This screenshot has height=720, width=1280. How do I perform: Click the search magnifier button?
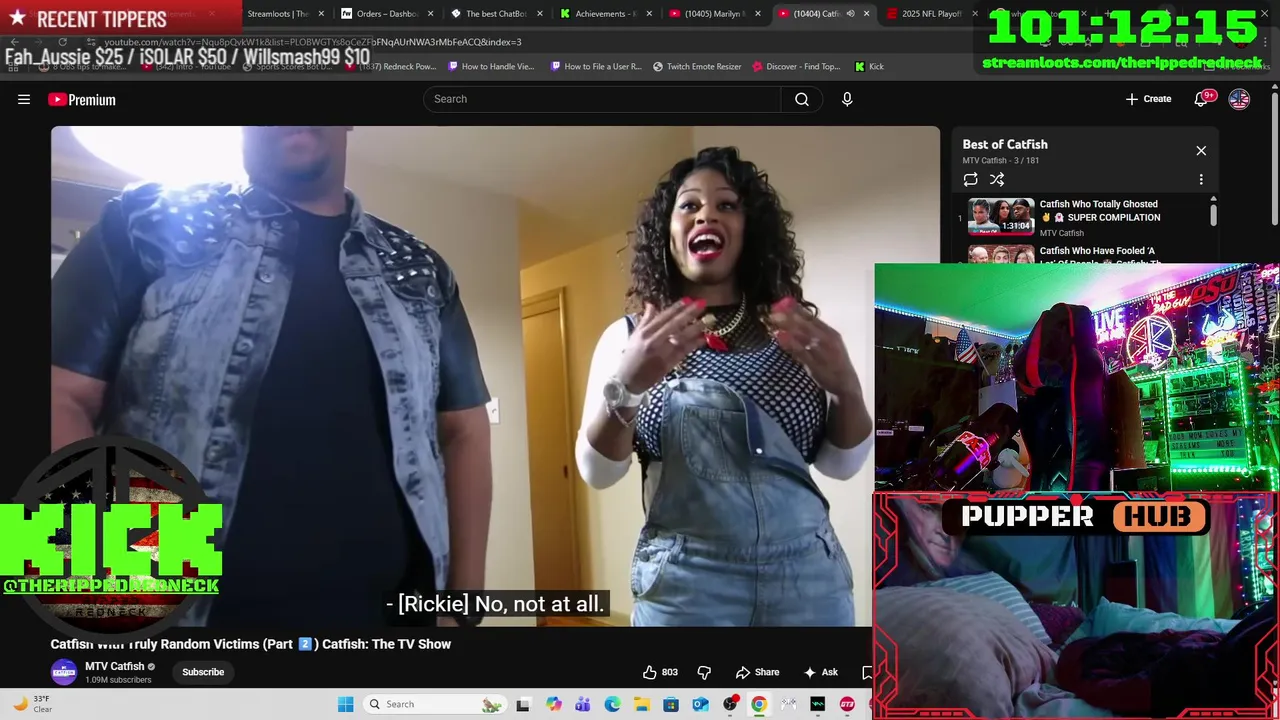coord(802,99)
